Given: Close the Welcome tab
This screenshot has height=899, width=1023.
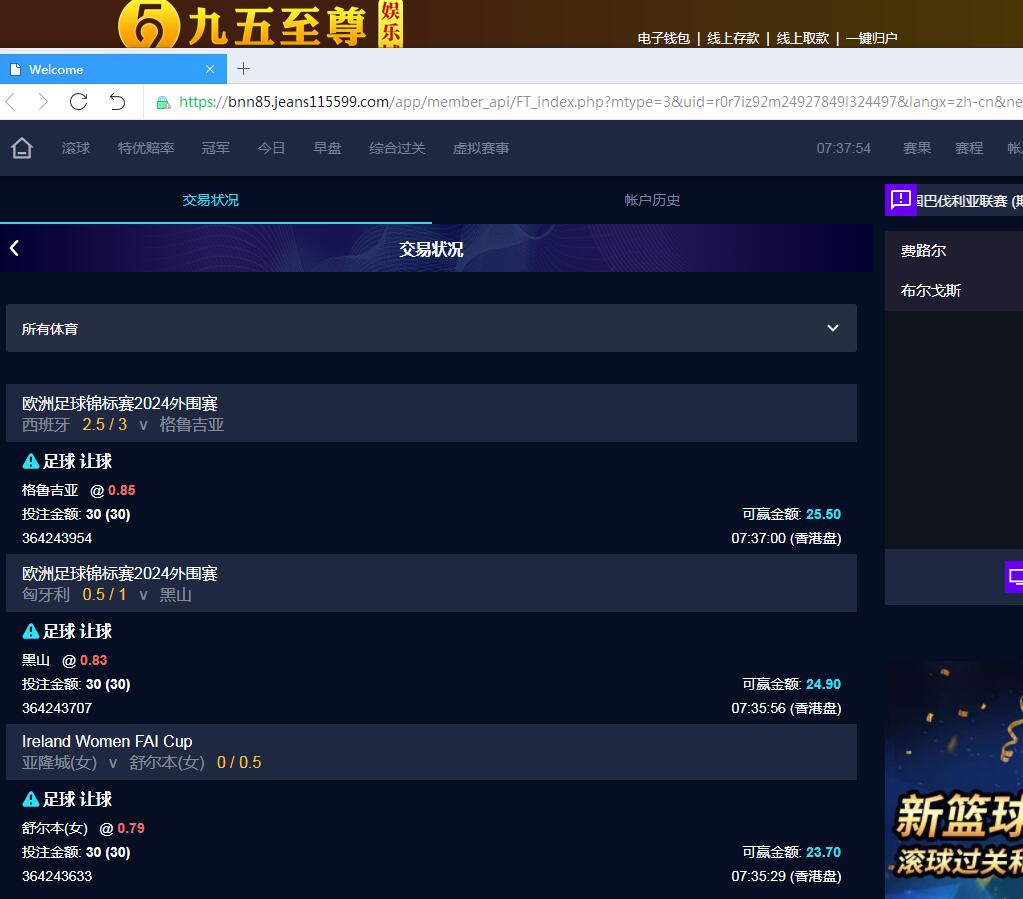Looking at the screenshot, I should click(x=210, y=69).
